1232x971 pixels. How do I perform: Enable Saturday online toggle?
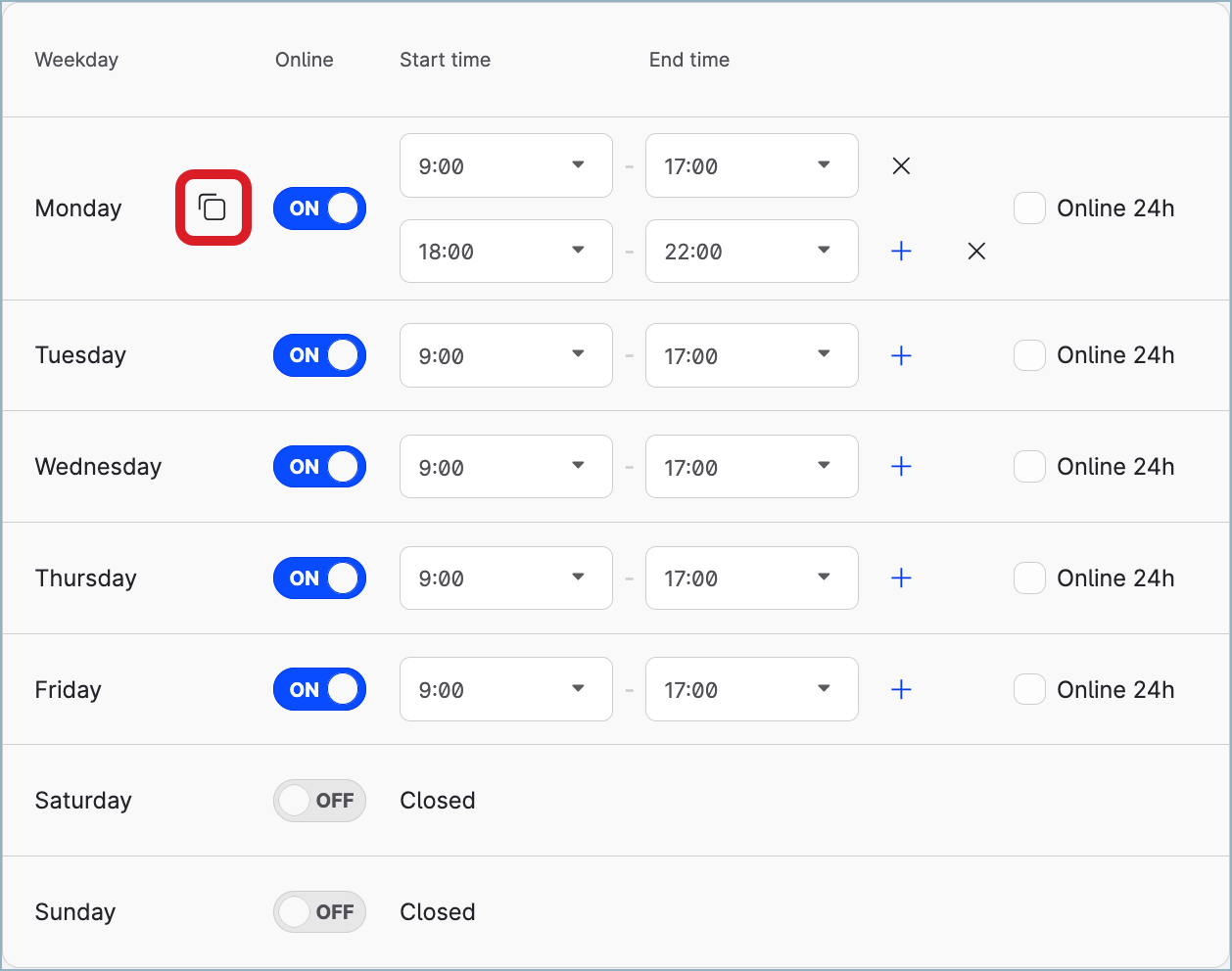tap(319, 801)
